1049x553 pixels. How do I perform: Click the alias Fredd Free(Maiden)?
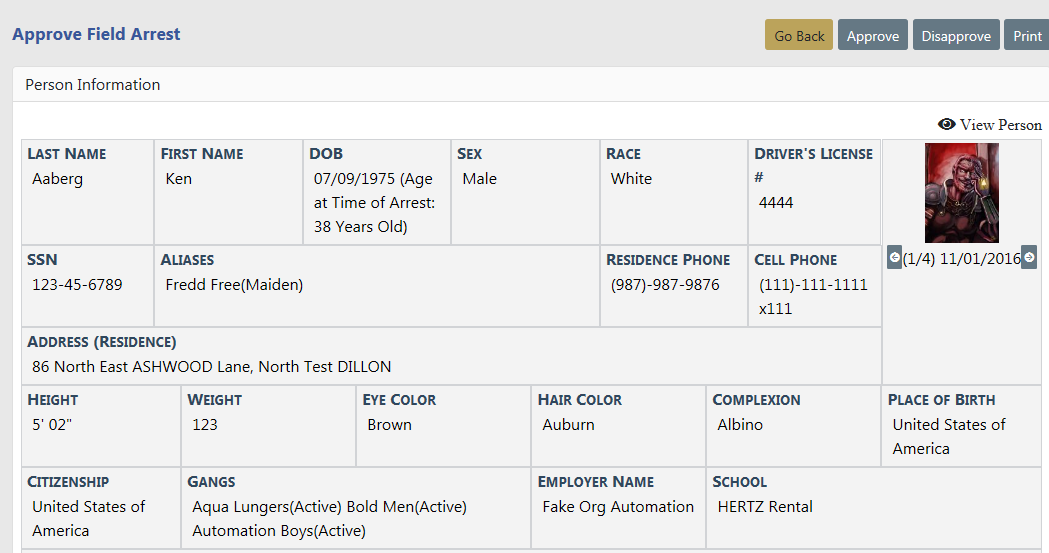tap(234, 285)
